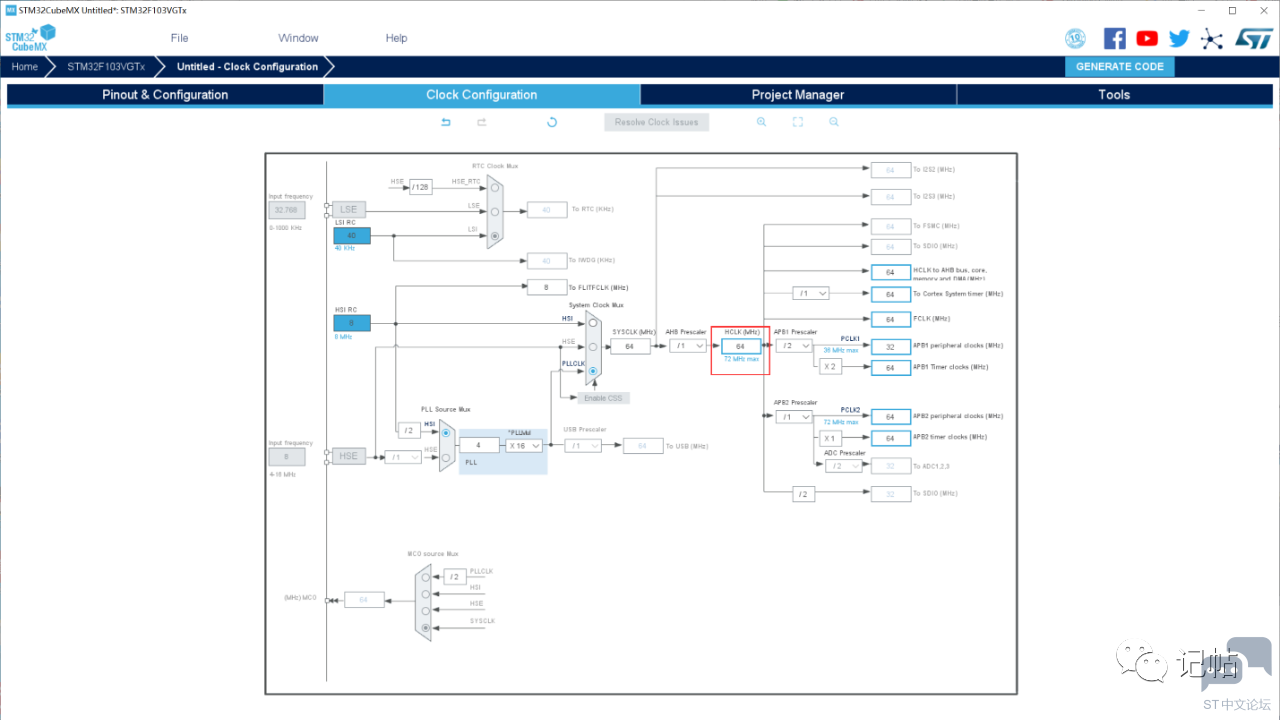Open the ST Facebook page icon
Screen dimensions: 1280x720
pyautogui.click(x=1114, y=38)
